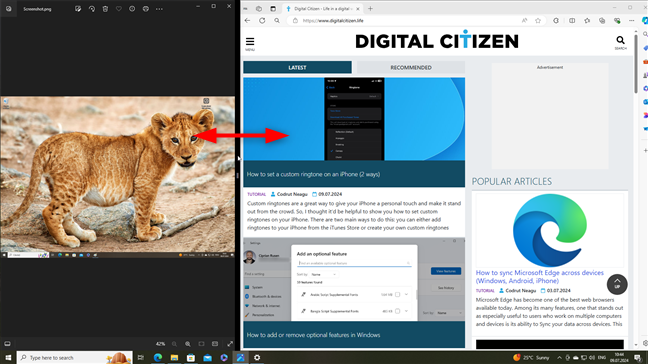Click the Edge workspaces icon
The width and height of the screenshot is (648, 364).
point(259,8)
